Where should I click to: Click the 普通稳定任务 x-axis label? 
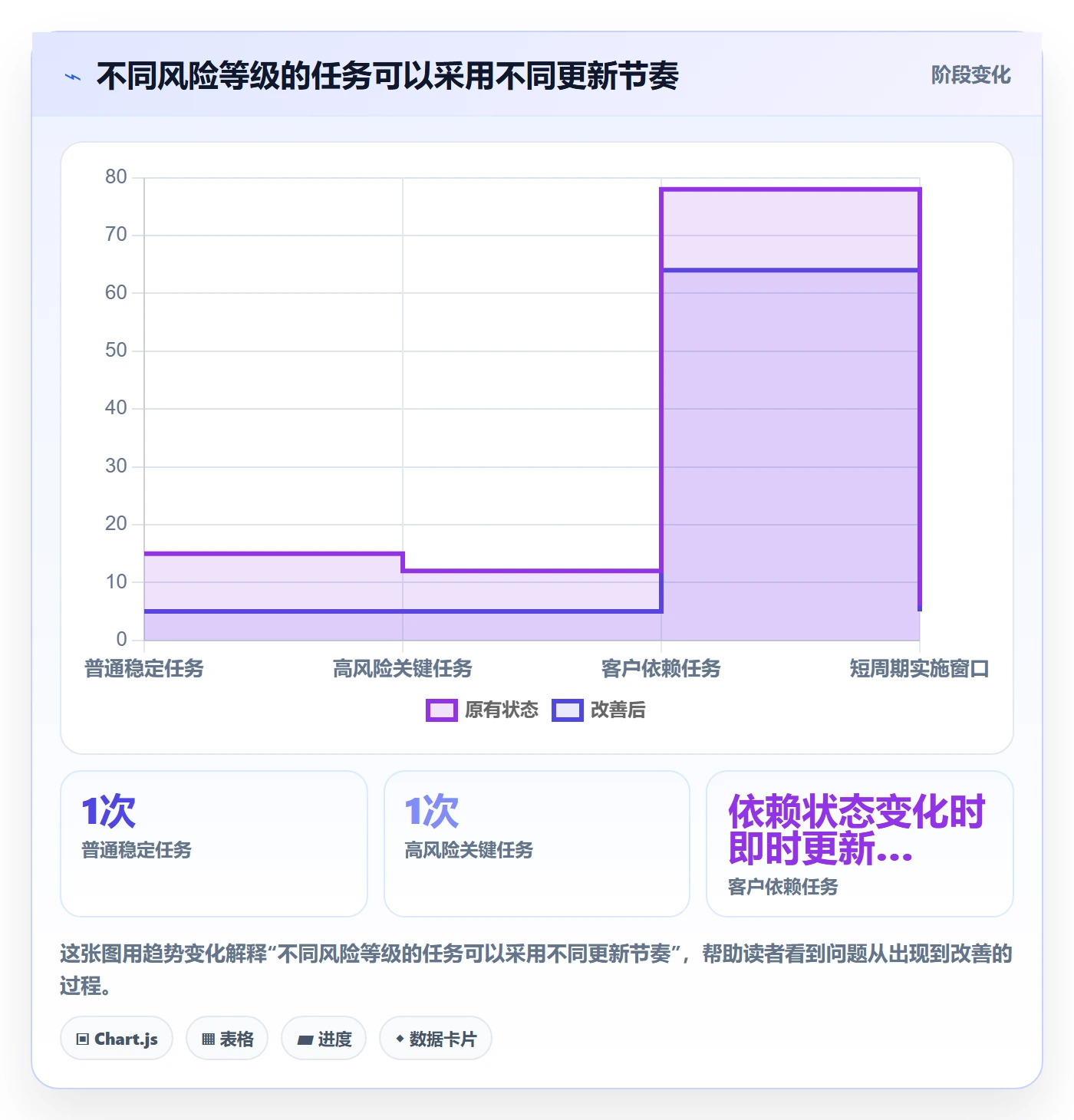tap(144, 669)
